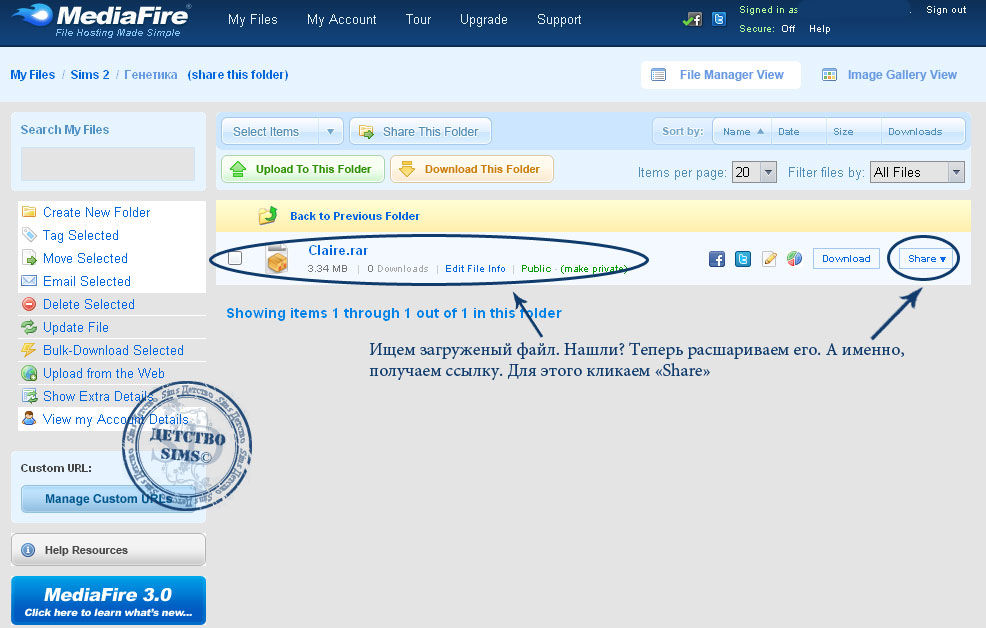Click the Facebook icon in the header
The image size is (986, 628).
692,19
